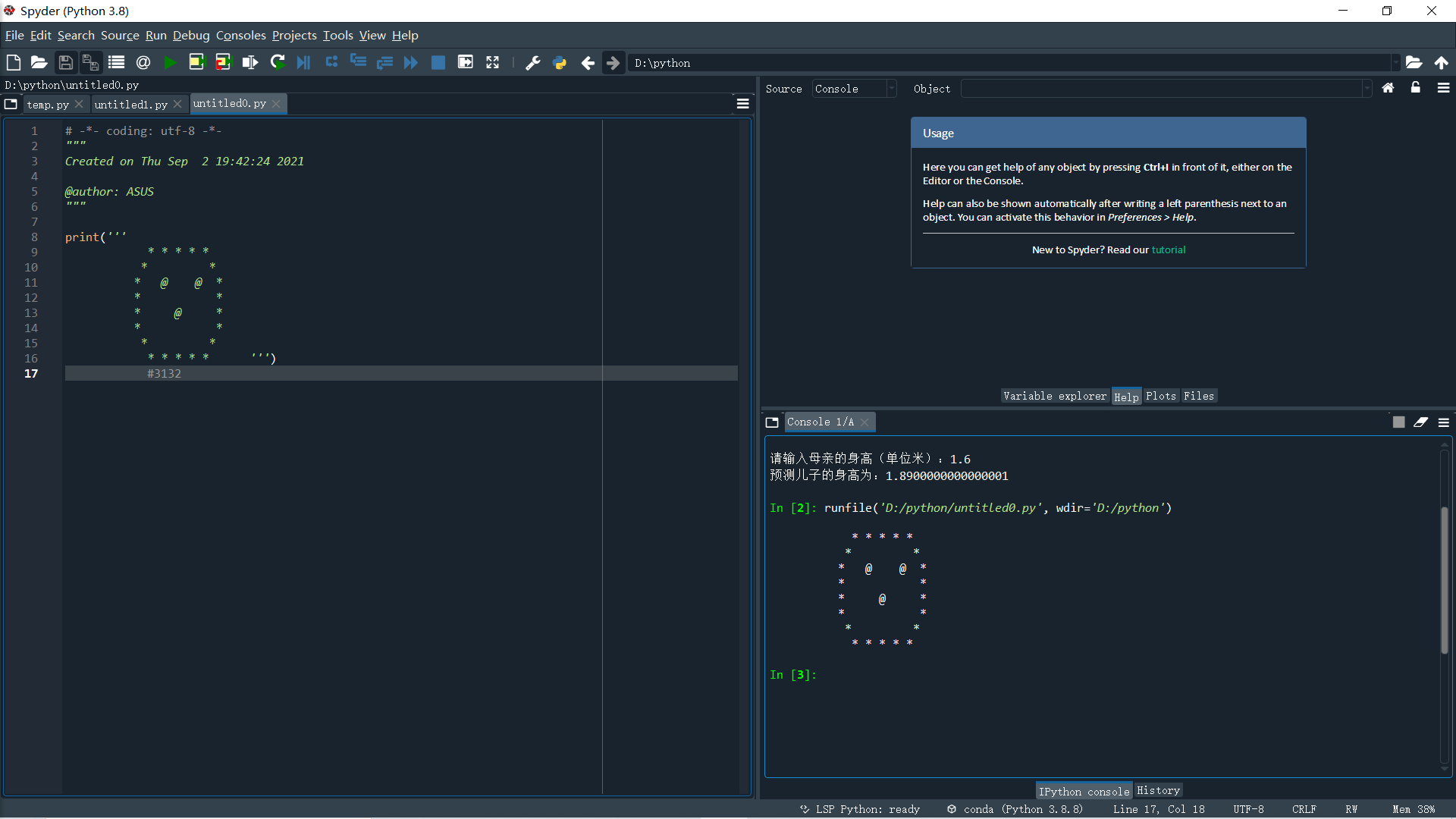This screenshot has width=1456, height=819.
Task: Click the New file icon
Action: [13, 63]
